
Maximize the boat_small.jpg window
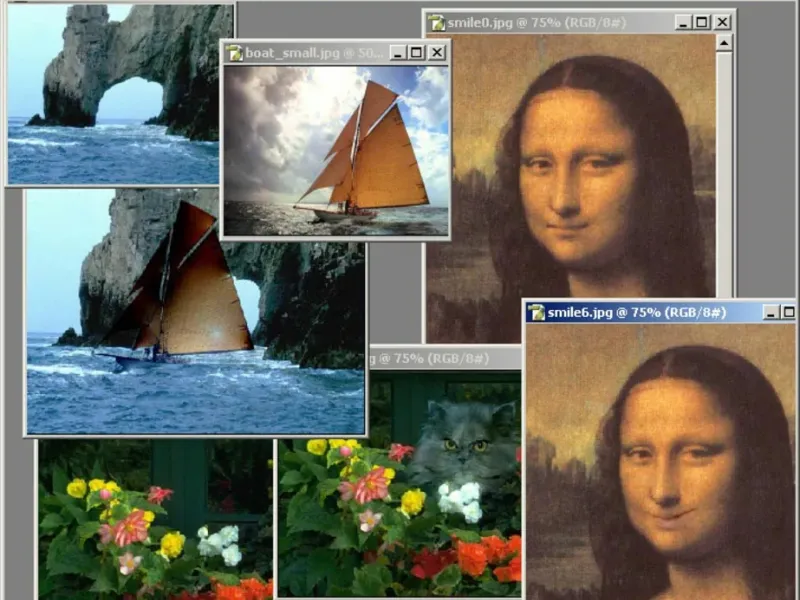point(417,53)
